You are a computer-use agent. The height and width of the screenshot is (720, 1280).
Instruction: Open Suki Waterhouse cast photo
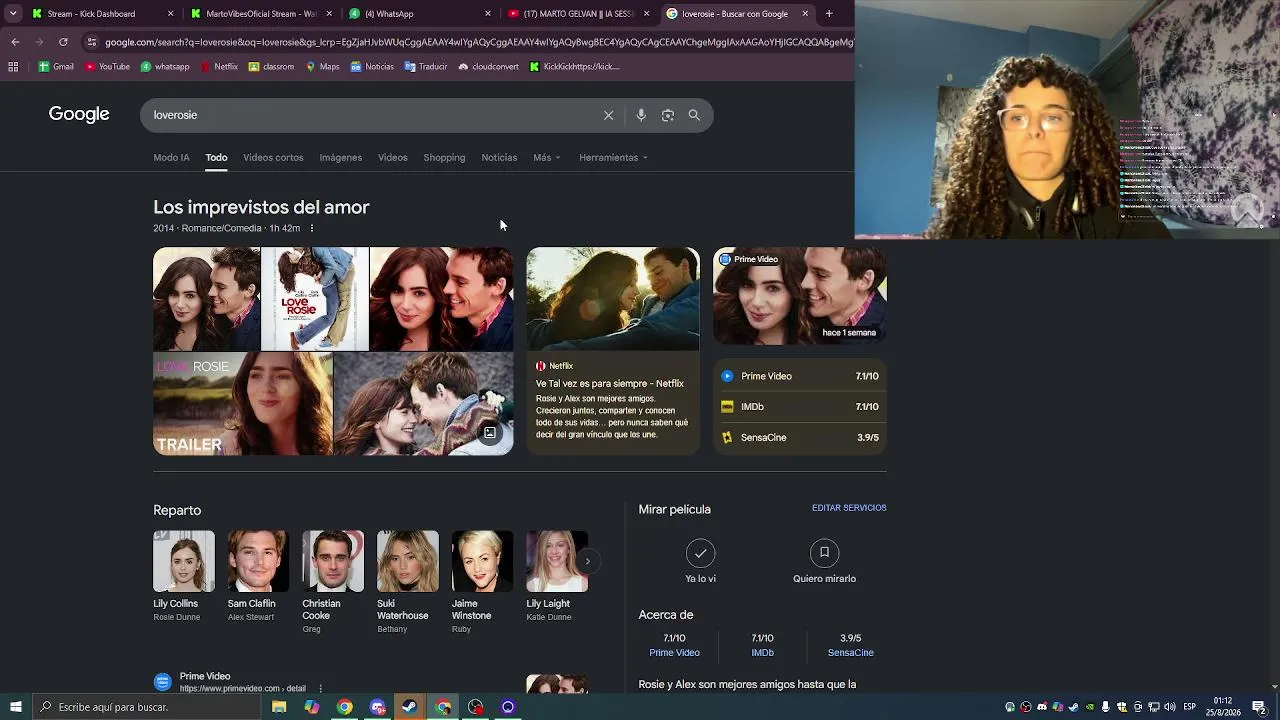coord(408,562)
